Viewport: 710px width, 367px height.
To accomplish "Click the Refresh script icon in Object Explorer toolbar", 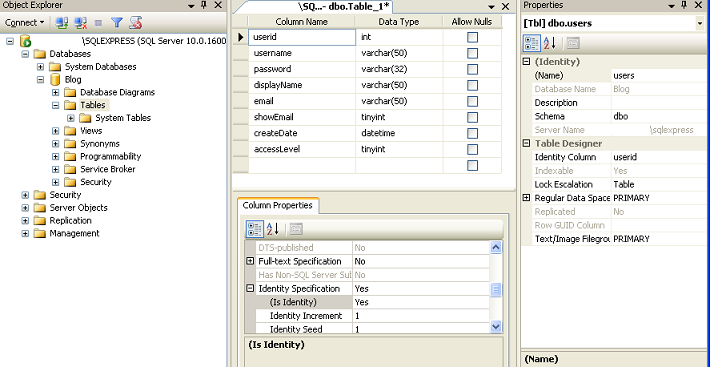I will 135,23.
